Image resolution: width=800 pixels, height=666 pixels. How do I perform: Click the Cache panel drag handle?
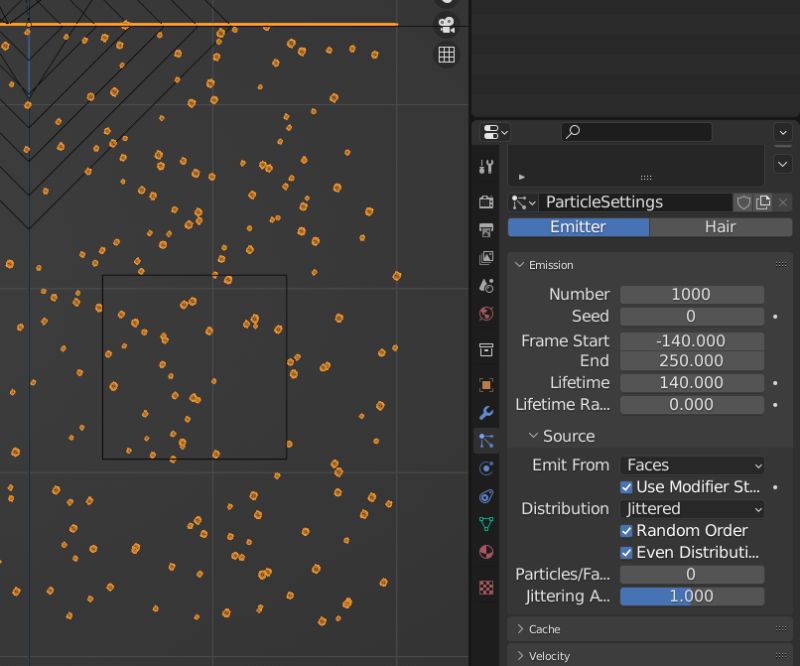[x=781, y=628]
